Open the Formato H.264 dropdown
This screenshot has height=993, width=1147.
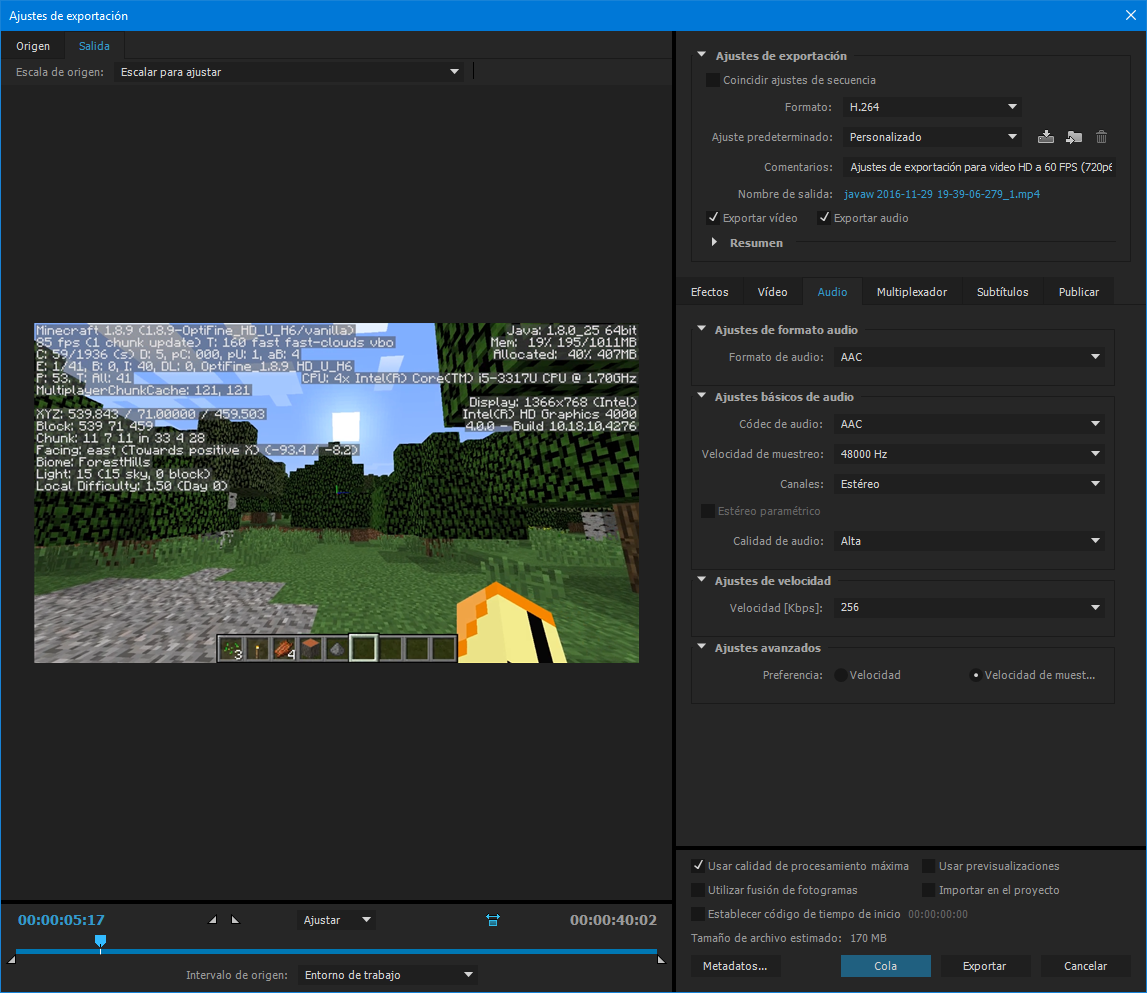click(932, 107)
